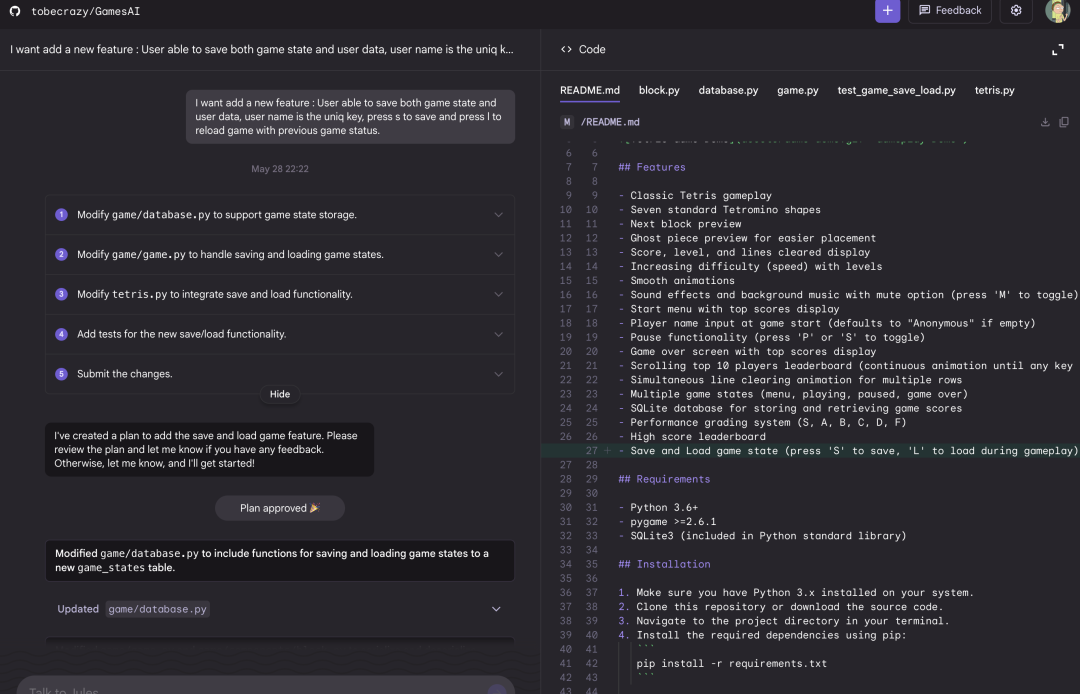Screen dimensions: 1080x694
Task: Click the /README.md file path
Action: pos(610,122)
